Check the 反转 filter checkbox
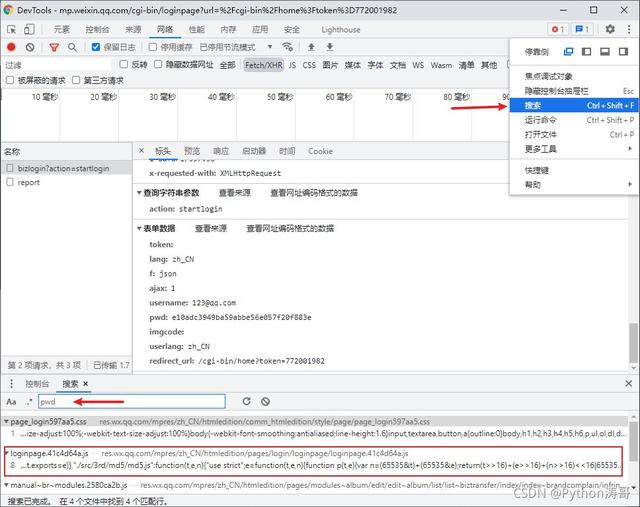640x507 pixels. [123, 64]
